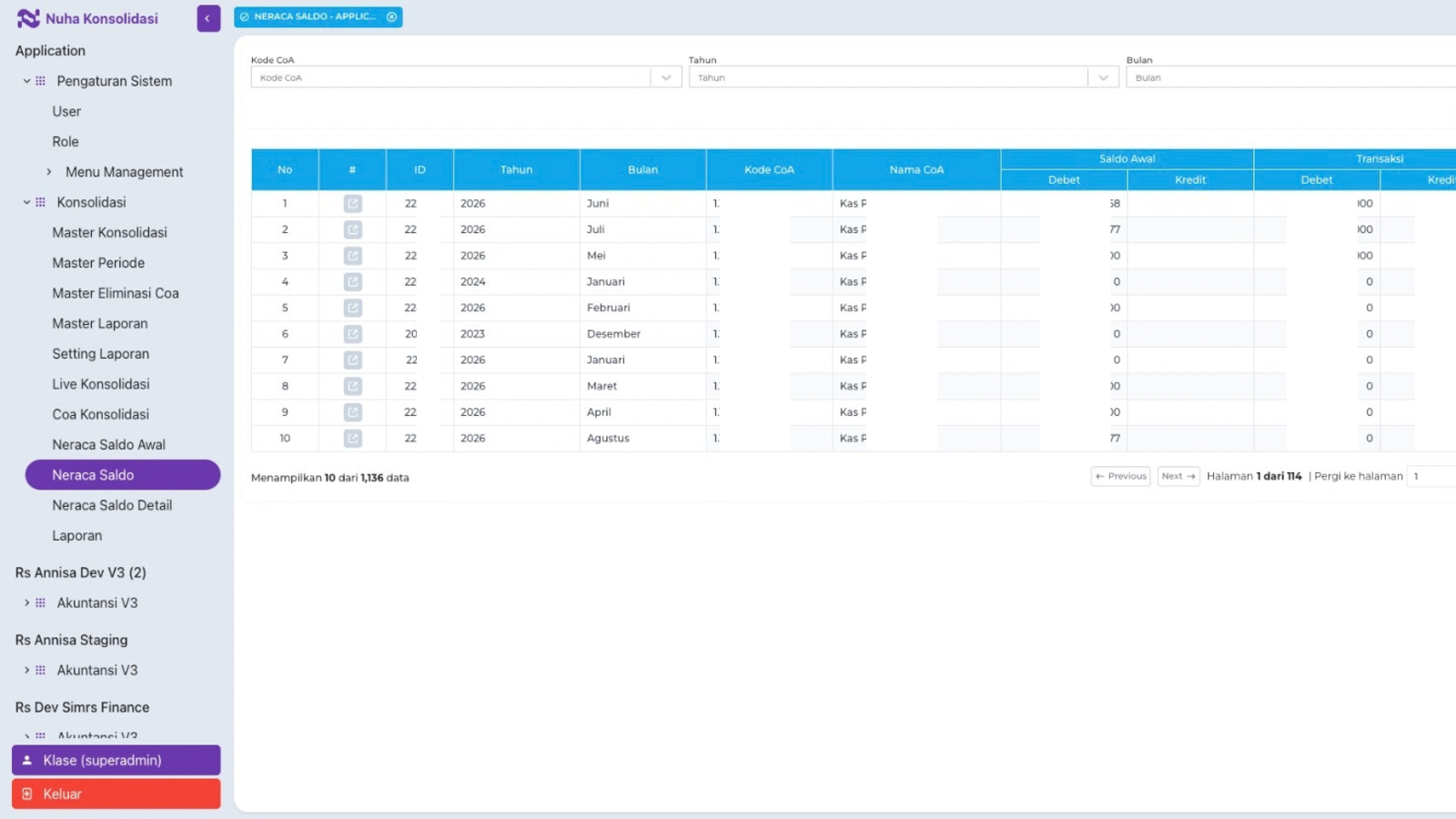Open the row 1 Juni detail icon
The height and width of the screenshot is (819, 1456).
[353, 204]
